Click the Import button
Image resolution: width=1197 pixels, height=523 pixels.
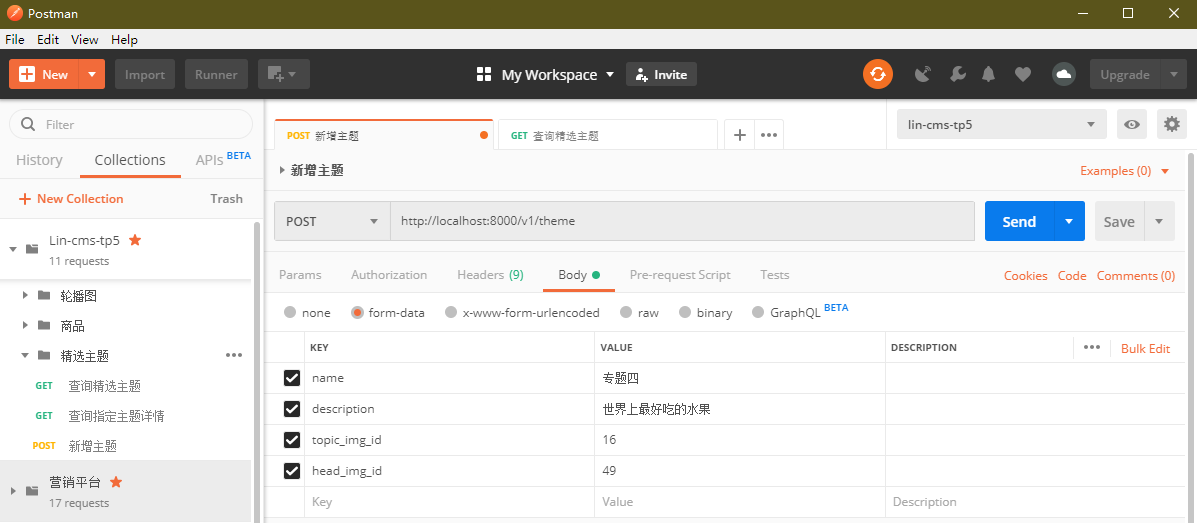point(145,74)
